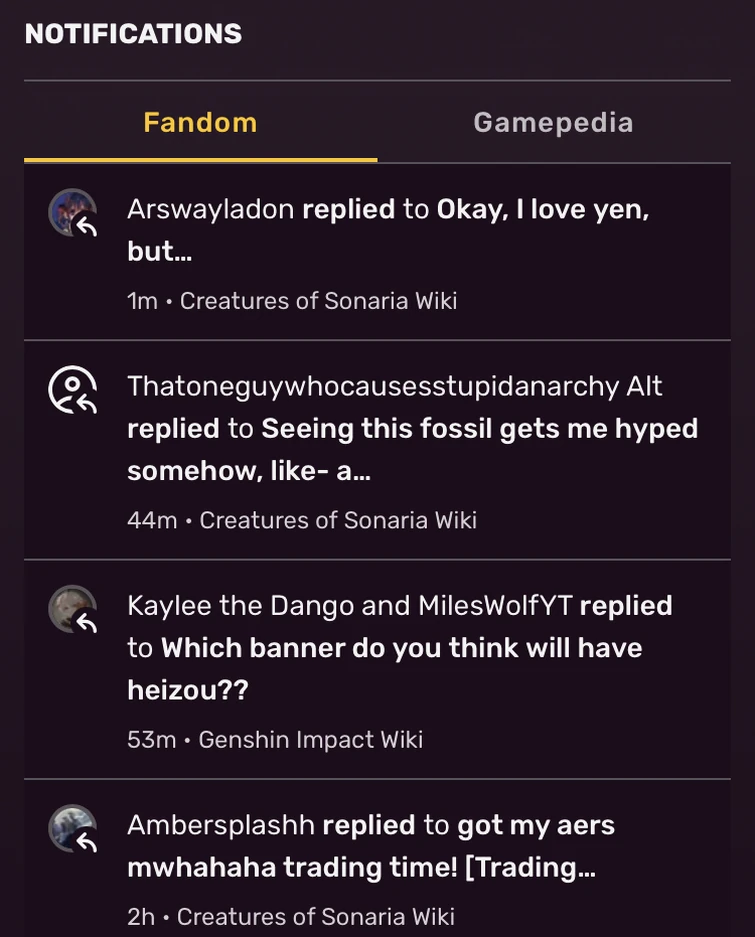Click the Genshin Impact Wiki label
755x937 pixels.
[311, 739]
